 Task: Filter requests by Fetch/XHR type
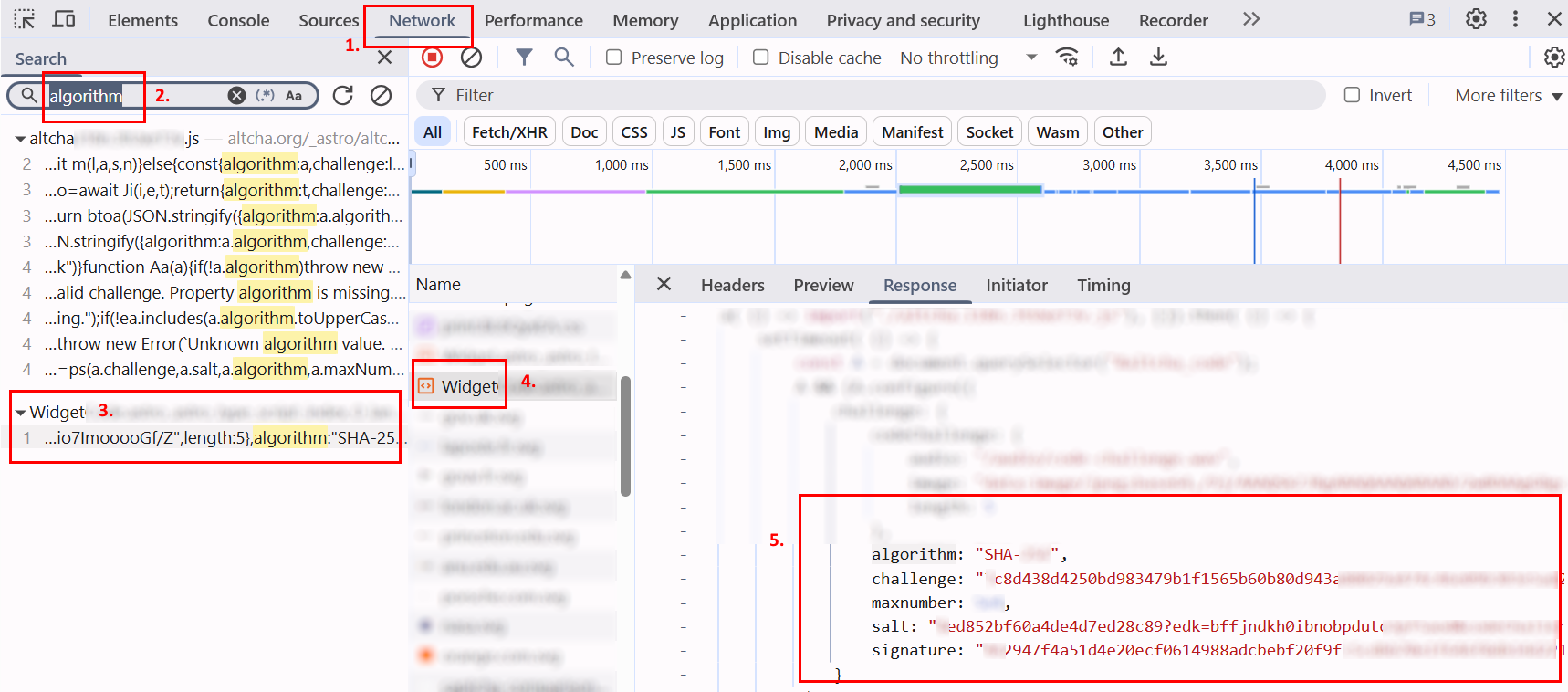pos(509,132)
